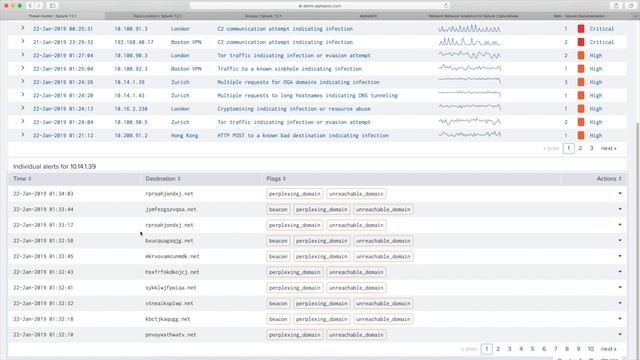Open HTTP POST to known bad destination threat
The width and height of the screenshot is (640, 360).
click(303, 136)
